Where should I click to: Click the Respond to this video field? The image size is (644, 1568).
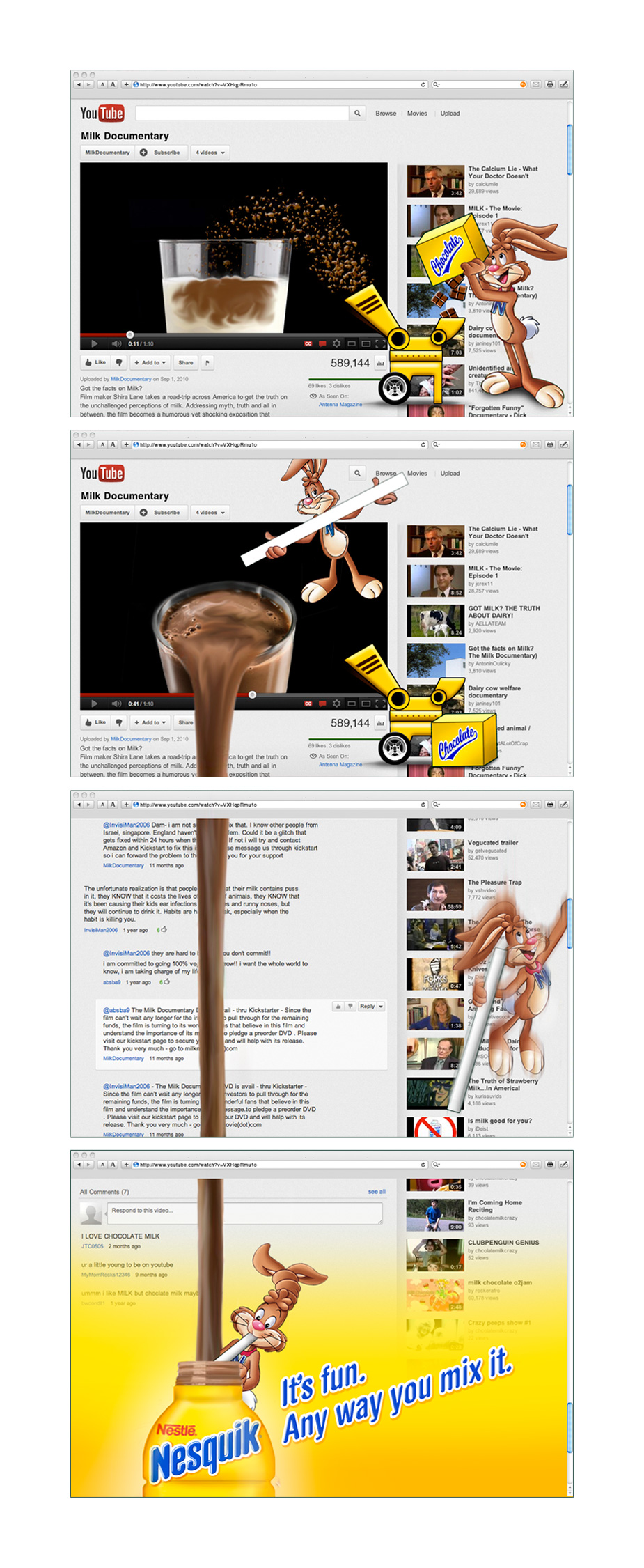coord(245,1213)
